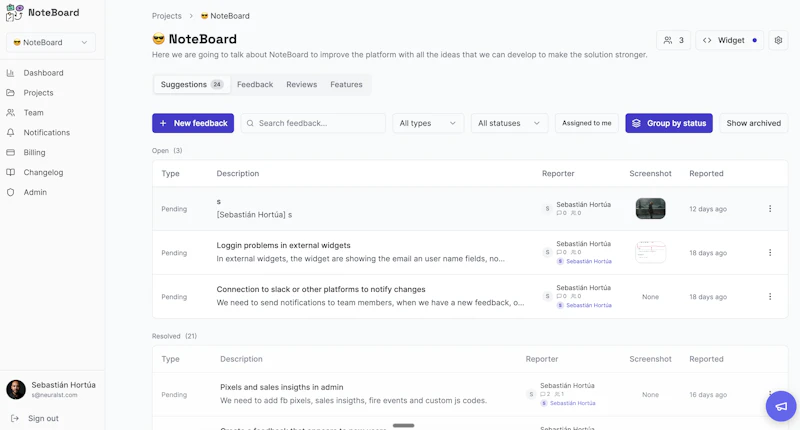Toggle Show archived
The width and height of the screenshot is (800, 430).
point(754,123)
